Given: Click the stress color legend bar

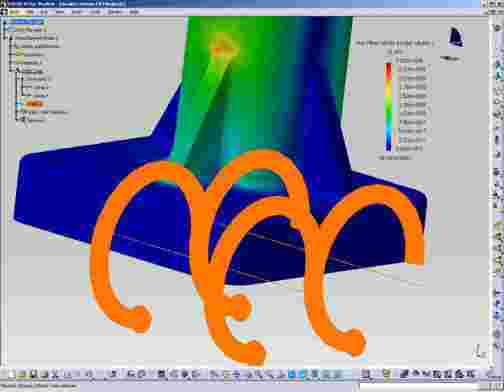Looking at the screenshot, I should point(389,107).
